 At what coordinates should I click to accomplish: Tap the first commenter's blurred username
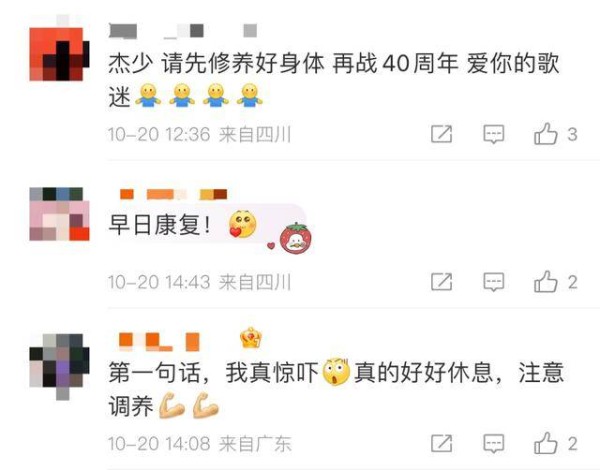(183, 31)
